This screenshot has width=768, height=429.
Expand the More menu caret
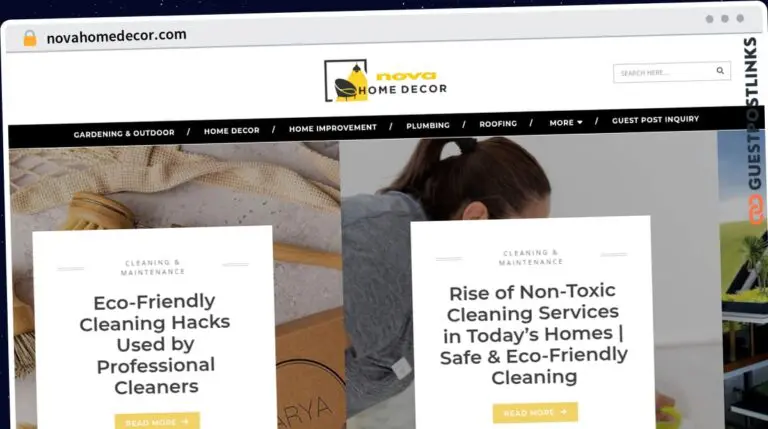coord(580,122)
